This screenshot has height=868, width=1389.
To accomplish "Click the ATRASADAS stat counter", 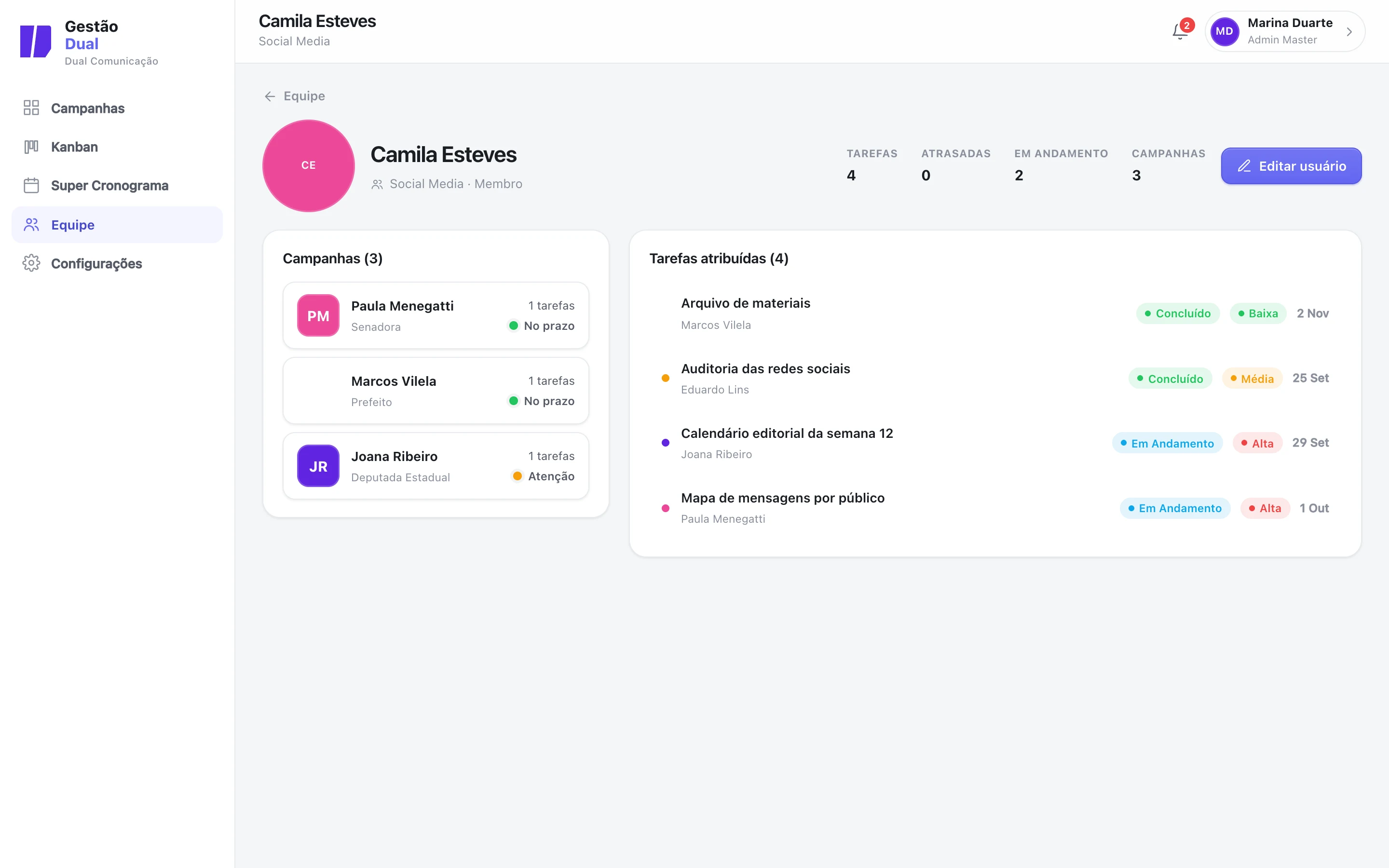I will [955, 165].
